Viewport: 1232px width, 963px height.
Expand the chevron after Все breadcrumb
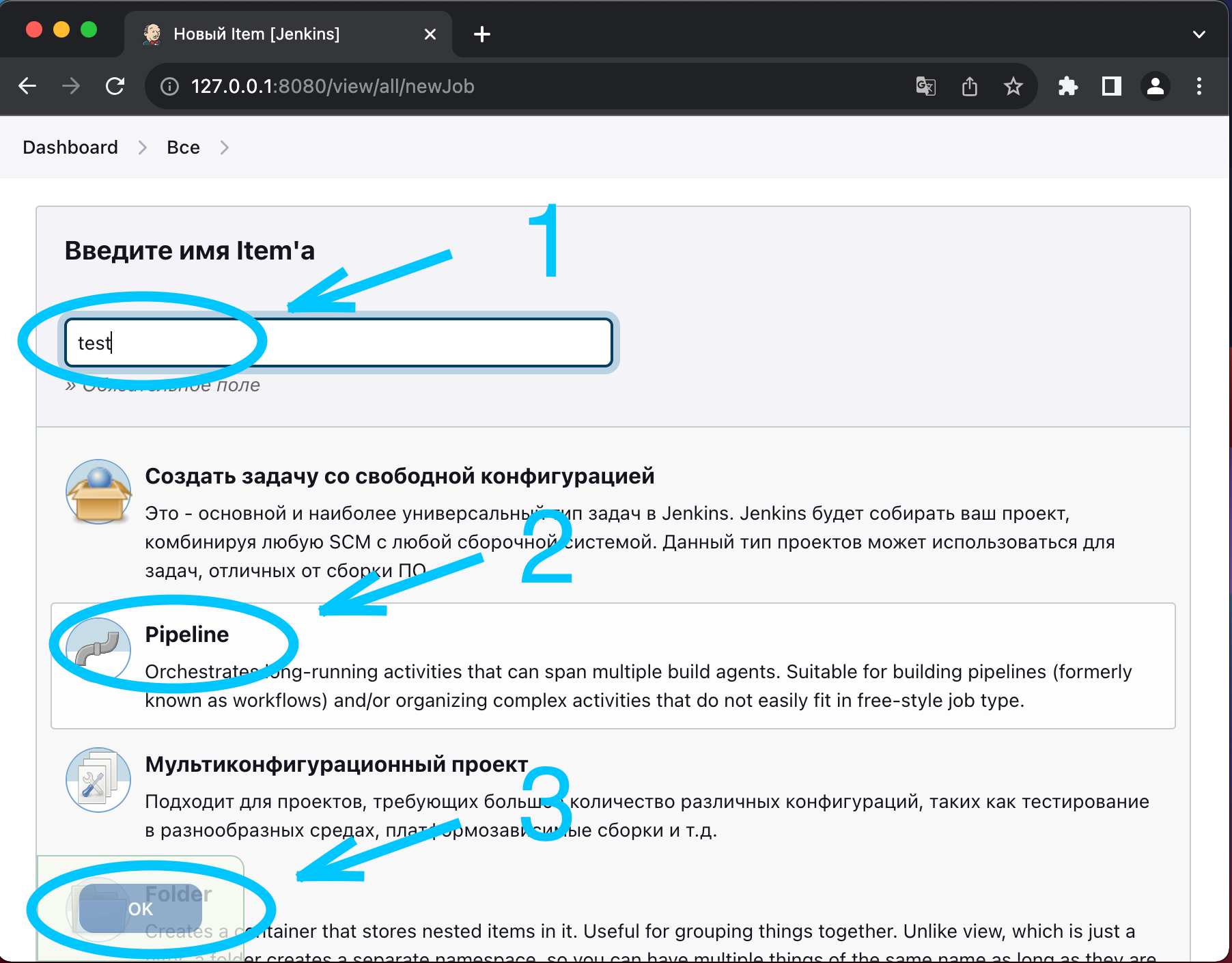tap(224, 148)
